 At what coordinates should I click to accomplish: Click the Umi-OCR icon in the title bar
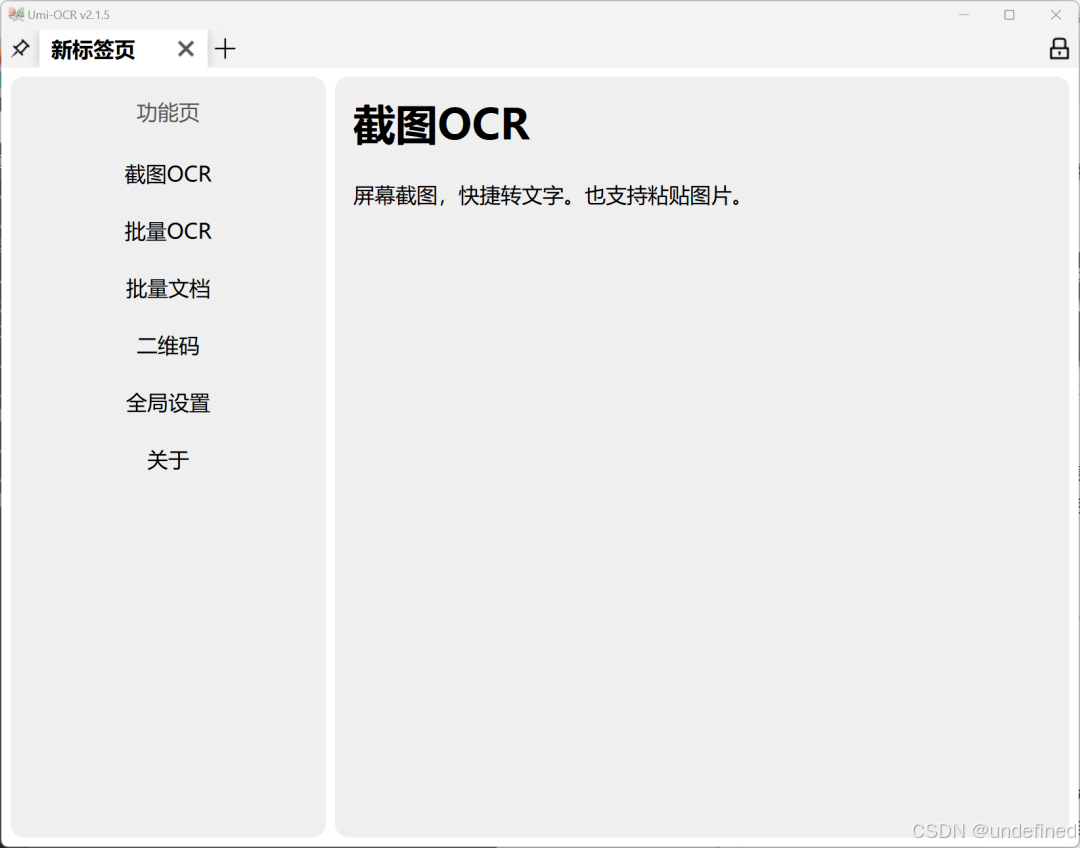pos(14,14)
